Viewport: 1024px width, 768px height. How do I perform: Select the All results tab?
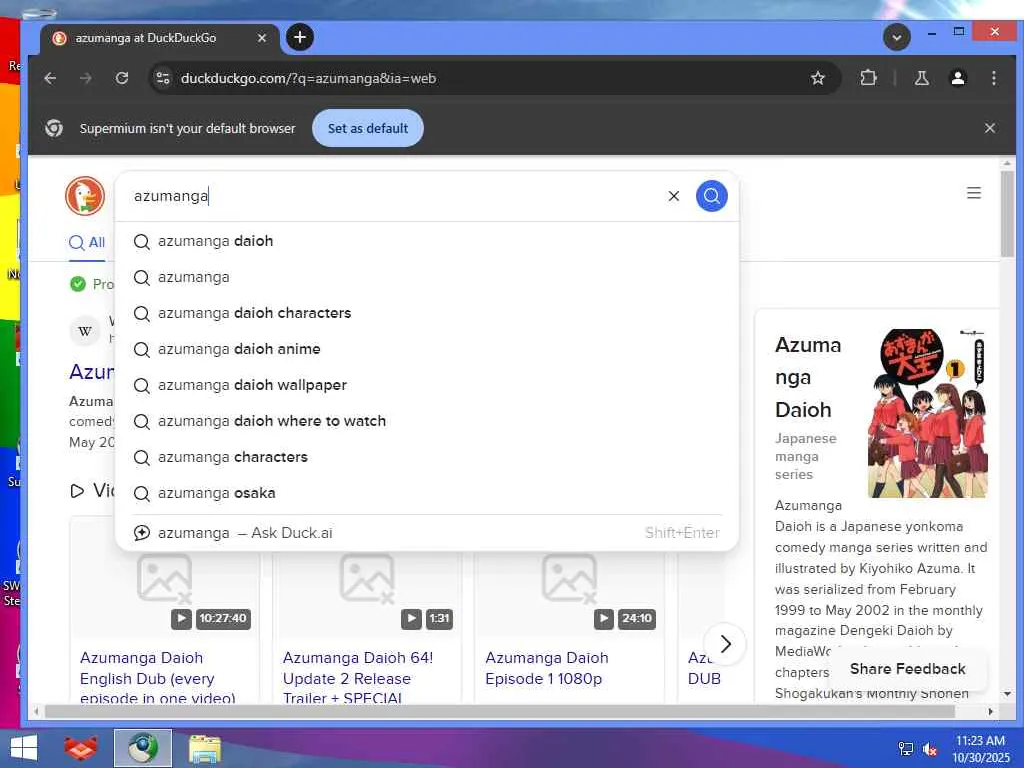(x=88, y=243)
